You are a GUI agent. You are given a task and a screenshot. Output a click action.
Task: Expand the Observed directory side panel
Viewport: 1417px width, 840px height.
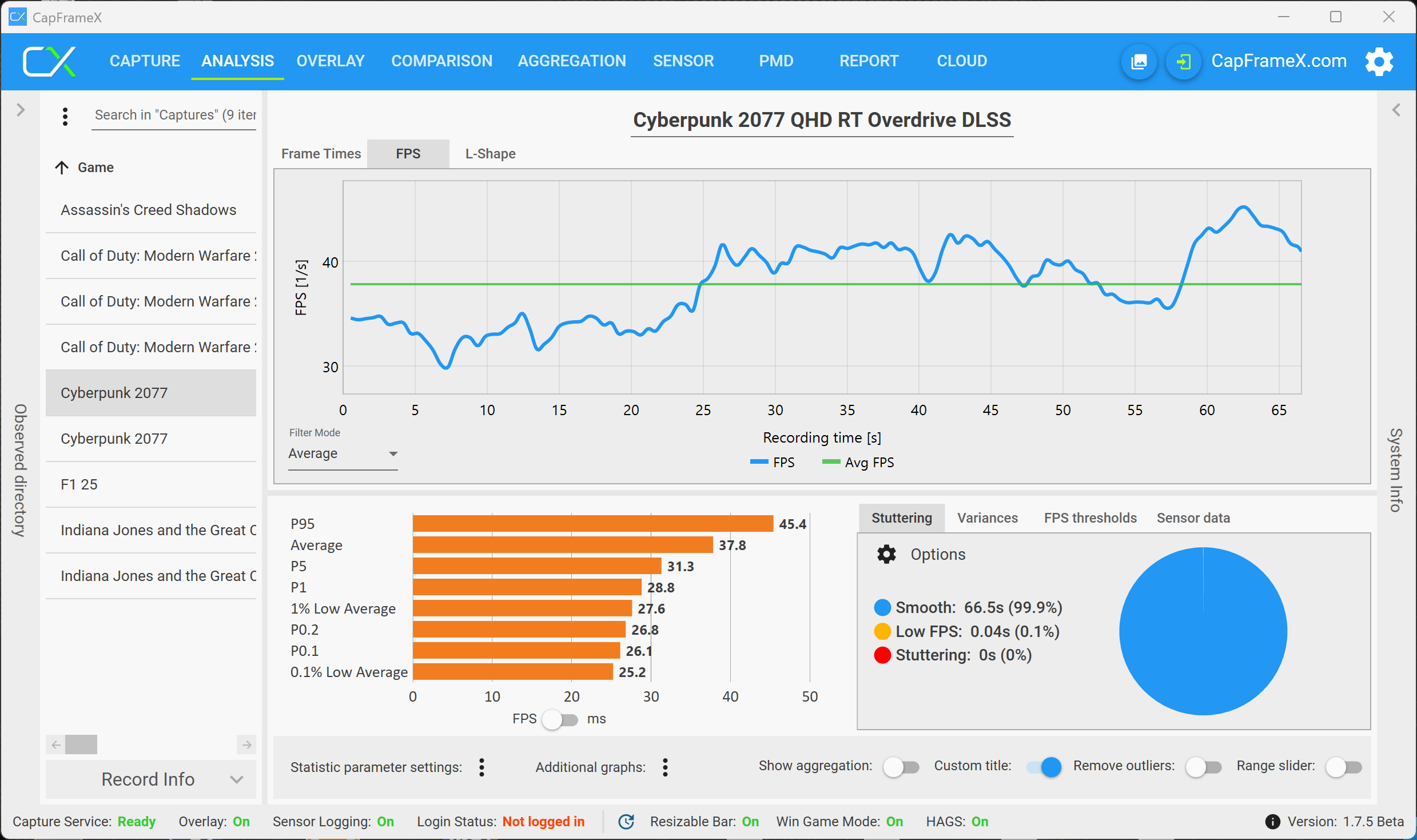(x=21, y=110)
